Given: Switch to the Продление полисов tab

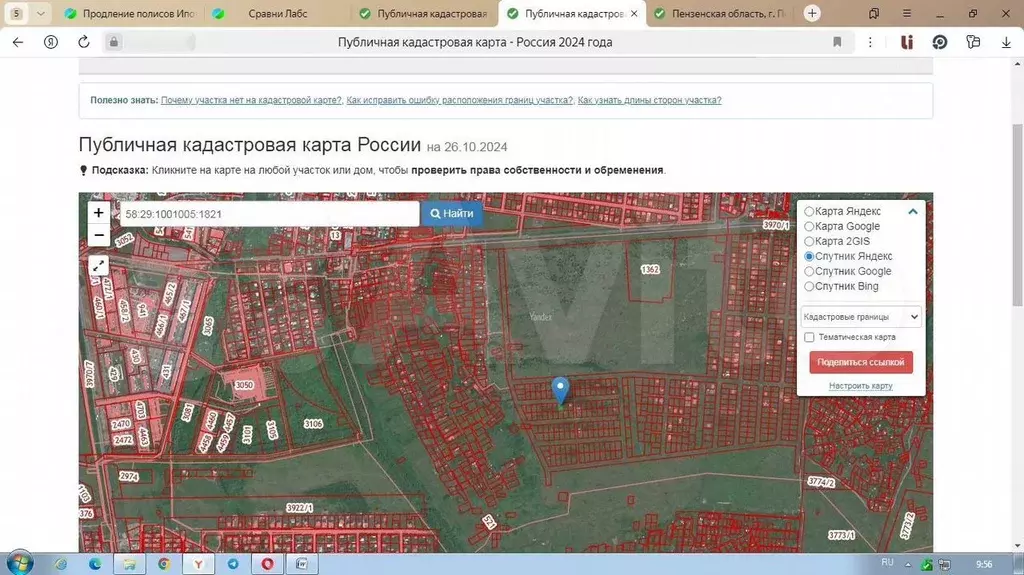Looking at the screenshot, I should pyautogui.click(x=133, y=13).
